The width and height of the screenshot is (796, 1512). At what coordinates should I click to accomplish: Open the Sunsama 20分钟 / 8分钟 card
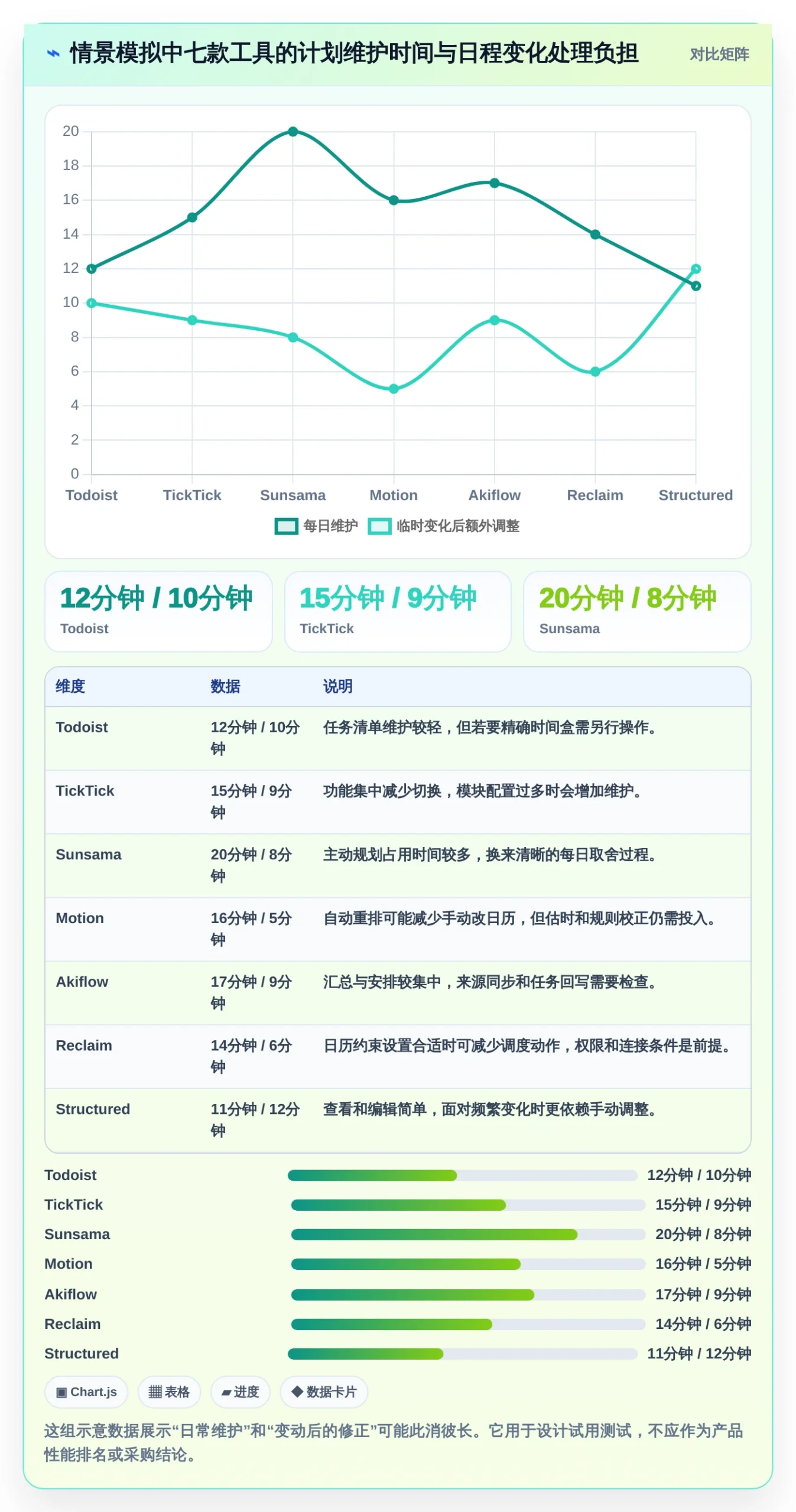637,611
